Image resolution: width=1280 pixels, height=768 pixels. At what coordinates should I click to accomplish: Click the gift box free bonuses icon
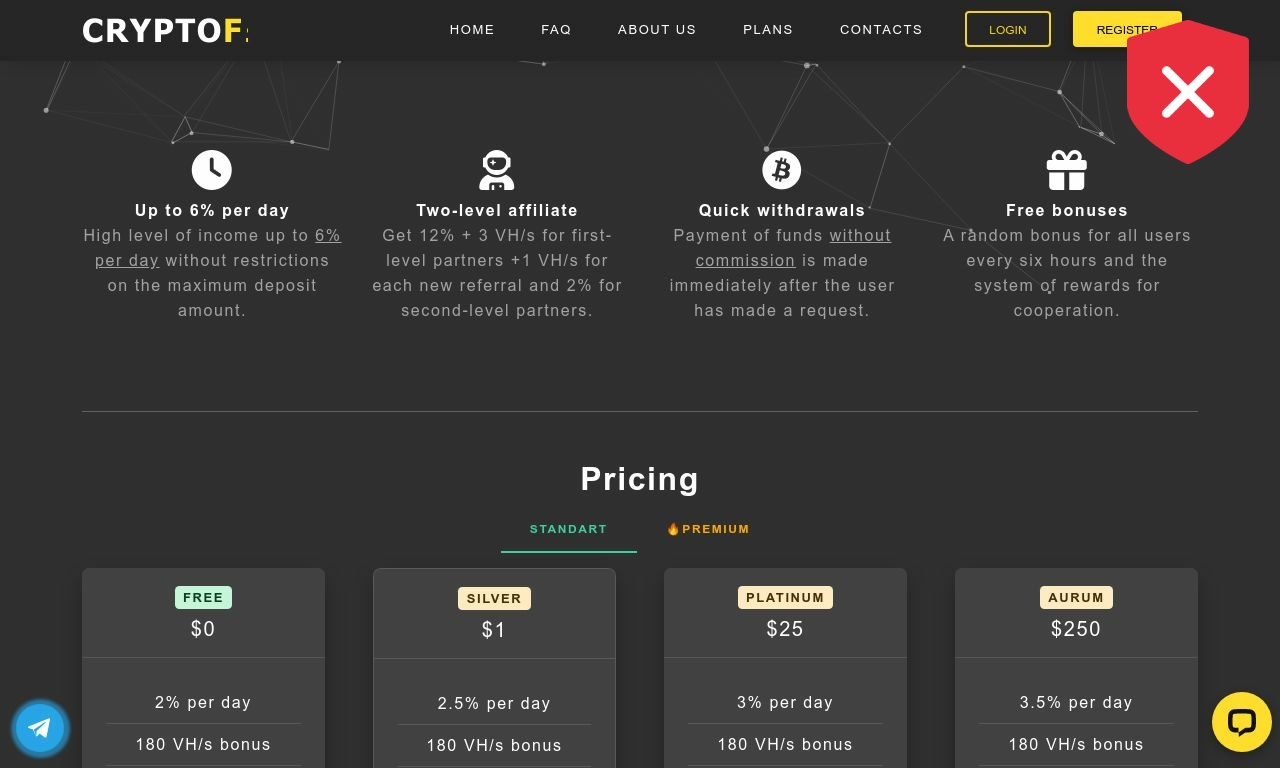pyautogui.click(x=1067, y=170)
